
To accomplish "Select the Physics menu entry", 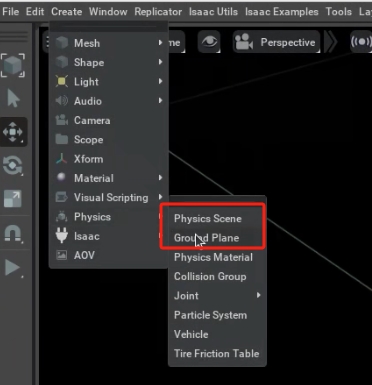I will tap(109, 217).
